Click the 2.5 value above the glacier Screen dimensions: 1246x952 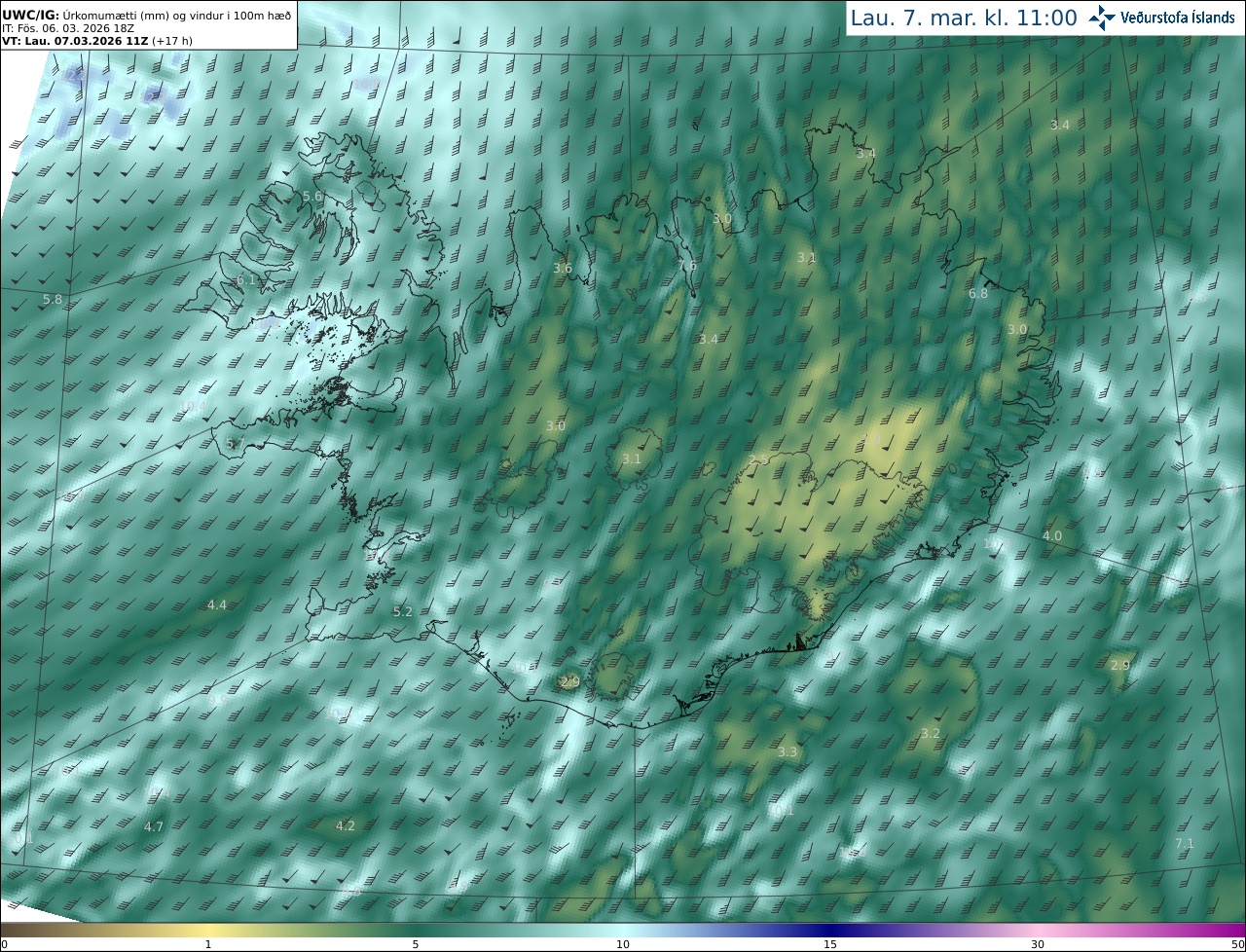pos(758,459)
